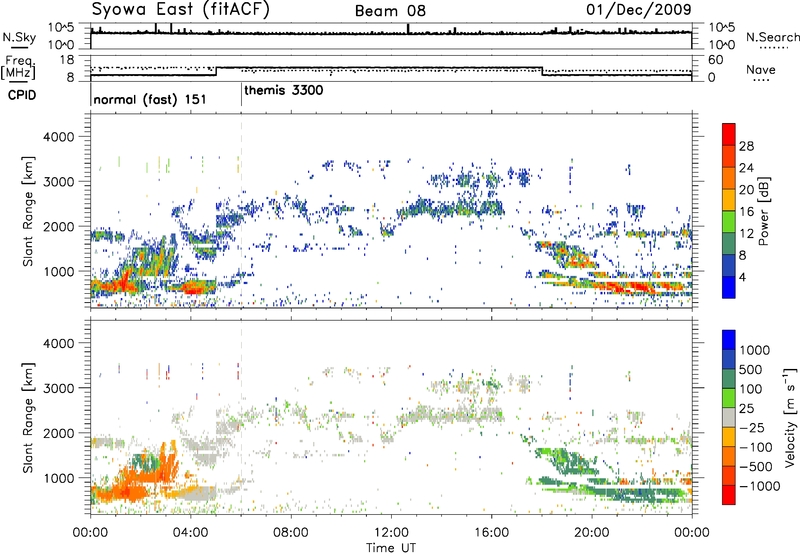
Task: Click the "2000" tick of the velocity panel
Action: pos(58,433)
